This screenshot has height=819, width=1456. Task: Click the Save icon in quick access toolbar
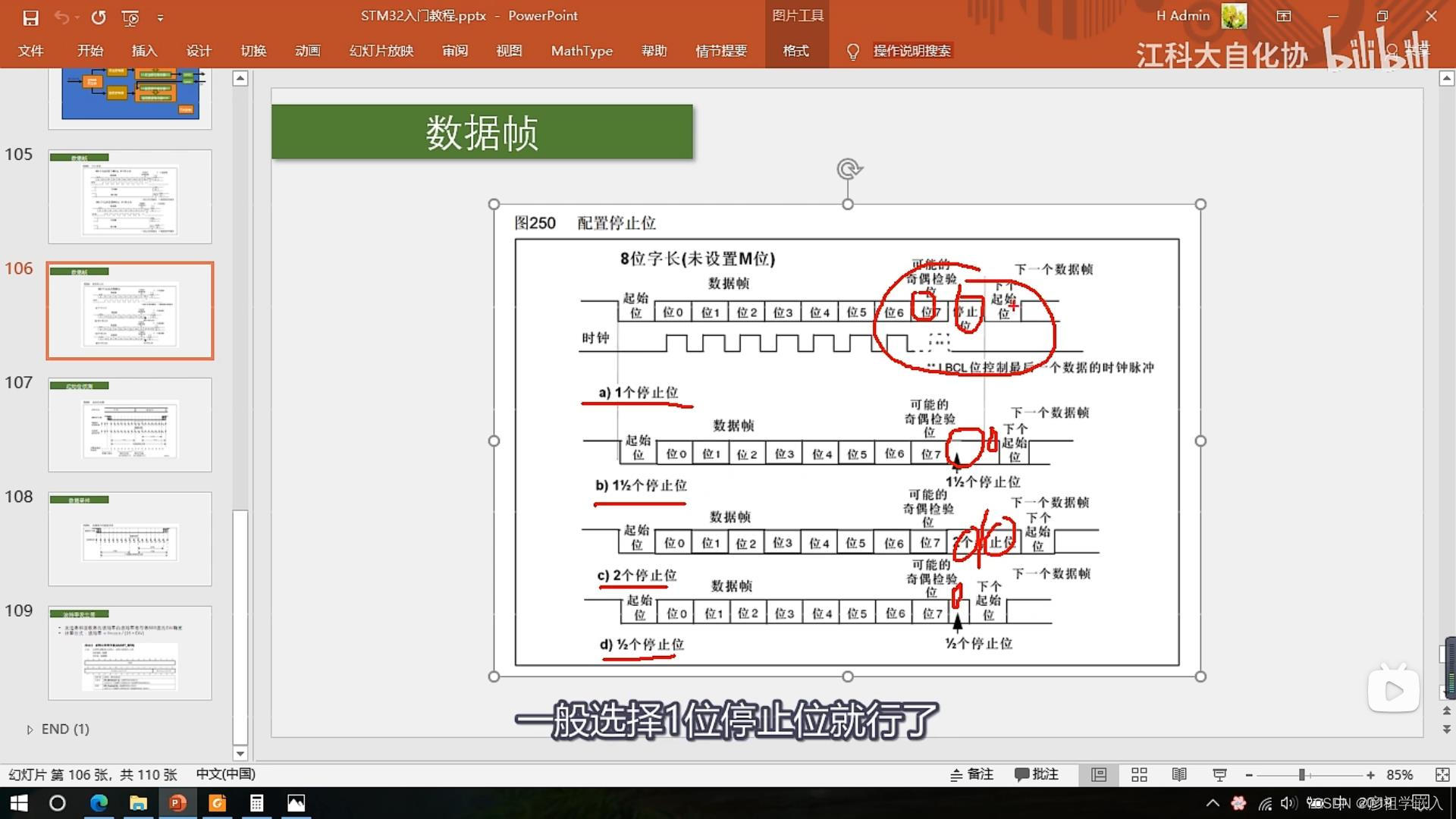30,17
